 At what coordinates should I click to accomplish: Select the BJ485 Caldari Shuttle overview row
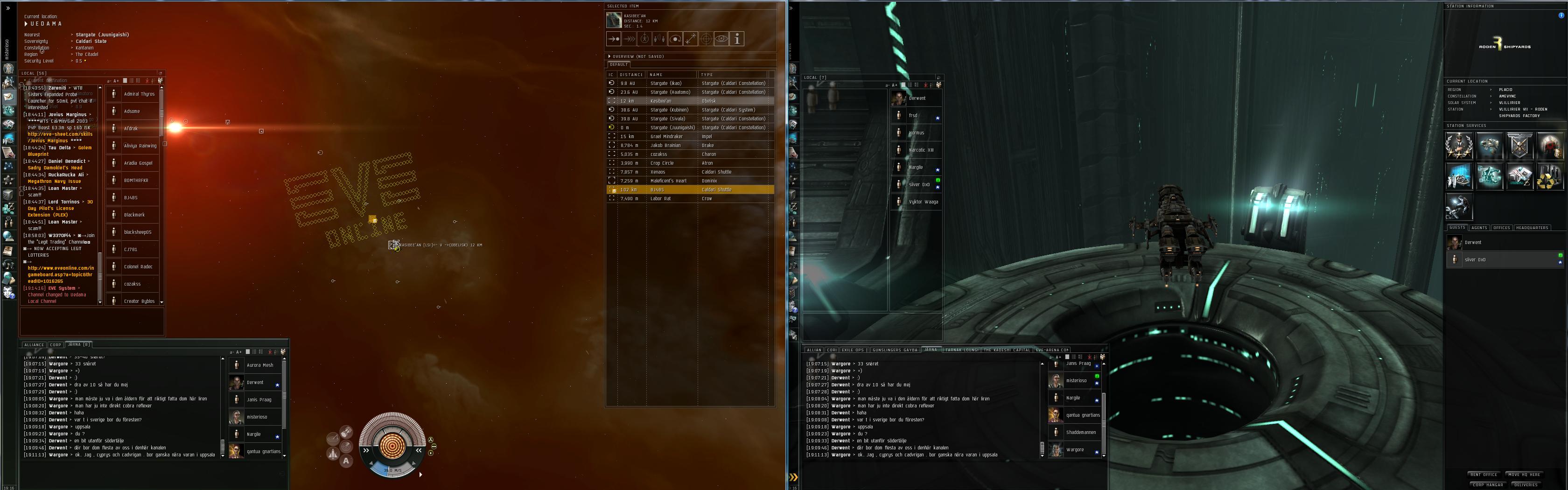[690, 190]
